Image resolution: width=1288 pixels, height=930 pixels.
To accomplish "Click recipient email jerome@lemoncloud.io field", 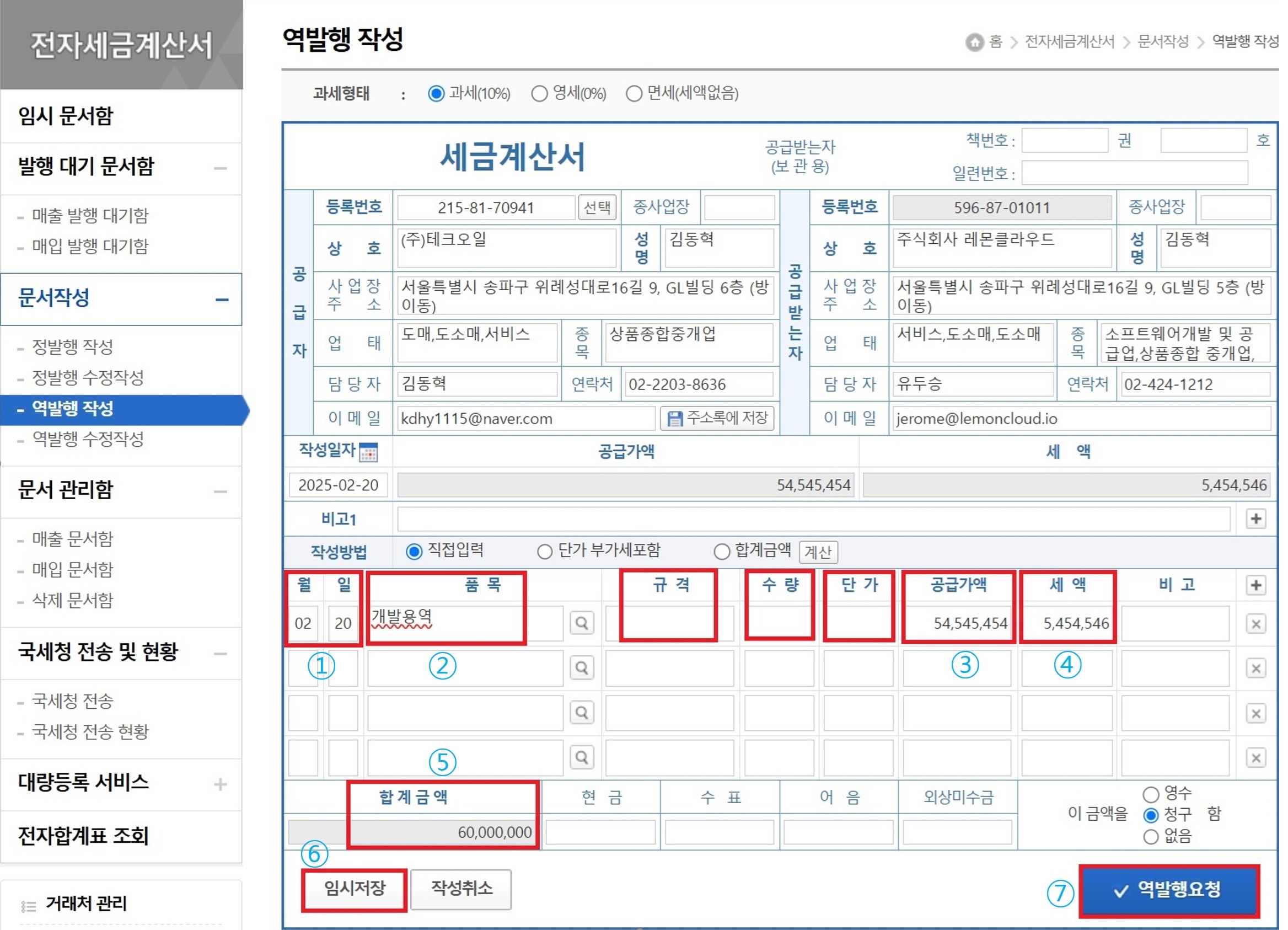I will tap(1082, 419).
